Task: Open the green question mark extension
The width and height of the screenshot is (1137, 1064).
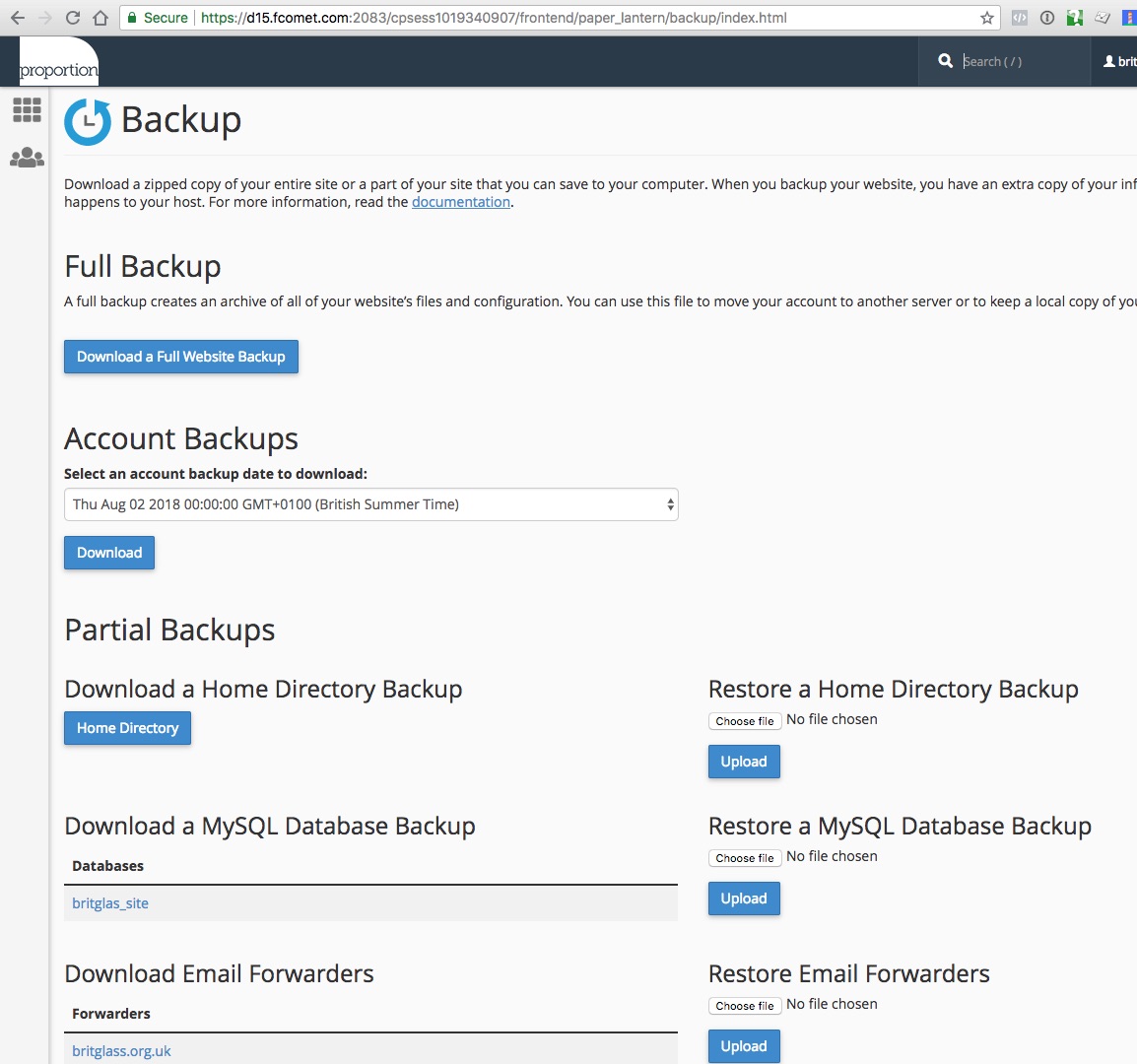Action: [x=1075, y=18]
